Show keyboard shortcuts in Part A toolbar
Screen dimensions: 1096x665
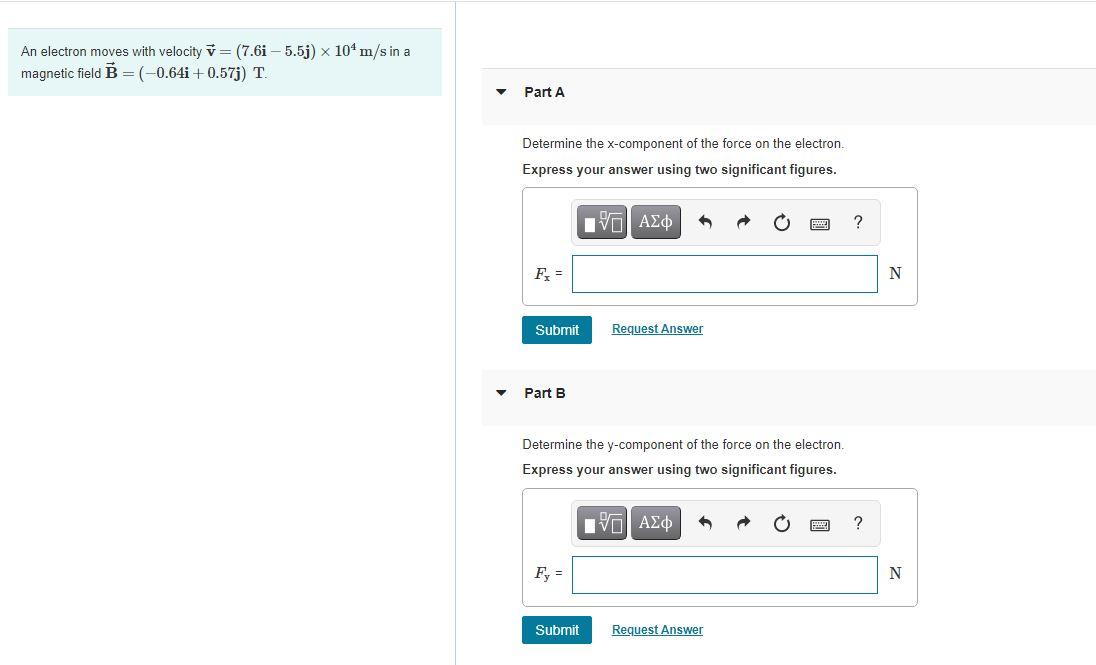(820, 224)
